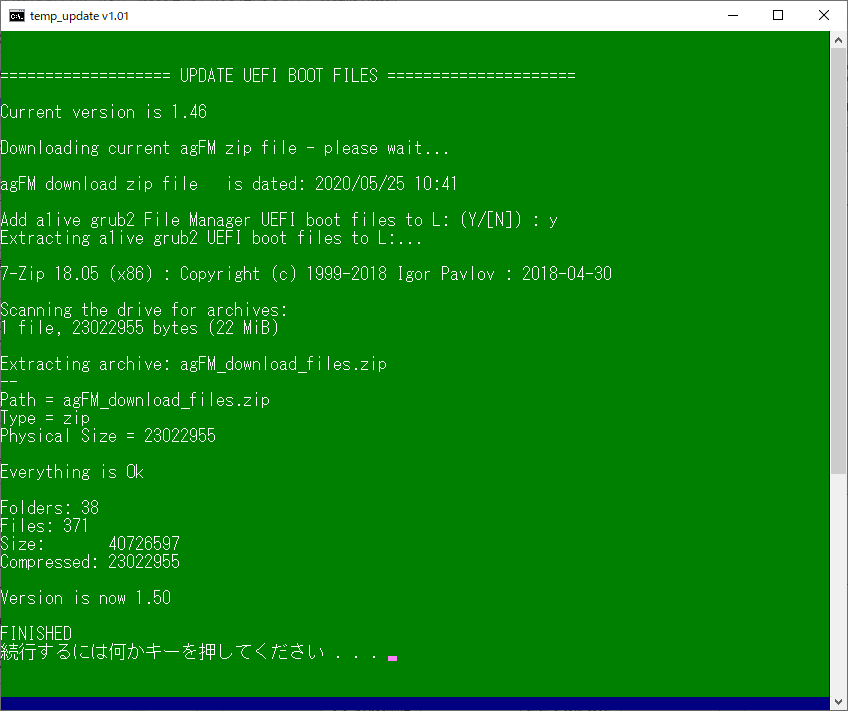The width and height of the screenshot is (848, 711).
Task: Click the '1 file, 23022955 bytes' line
Action: 140,328
